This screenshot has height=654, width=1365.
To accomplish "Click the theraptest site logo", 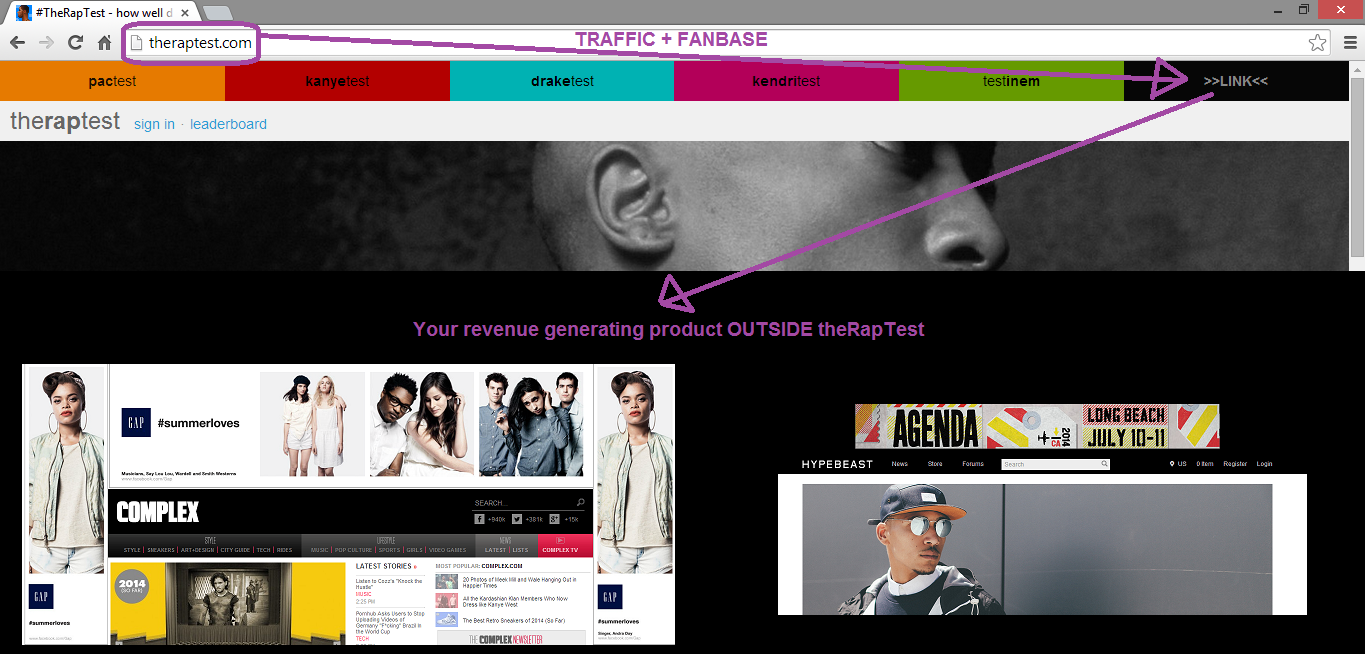I will 65,121.
